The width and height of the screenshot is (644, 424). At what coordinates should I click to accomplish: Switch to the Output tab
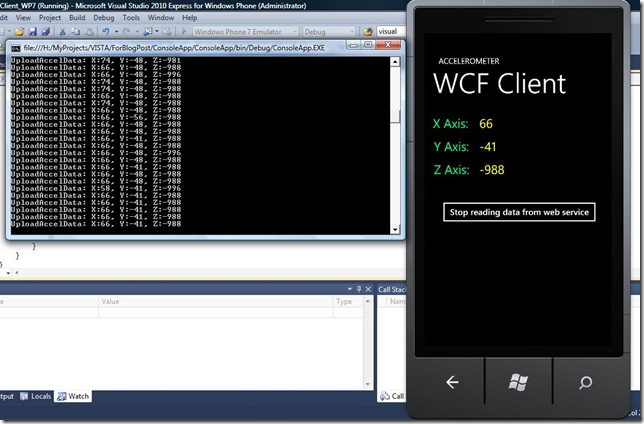7,396
